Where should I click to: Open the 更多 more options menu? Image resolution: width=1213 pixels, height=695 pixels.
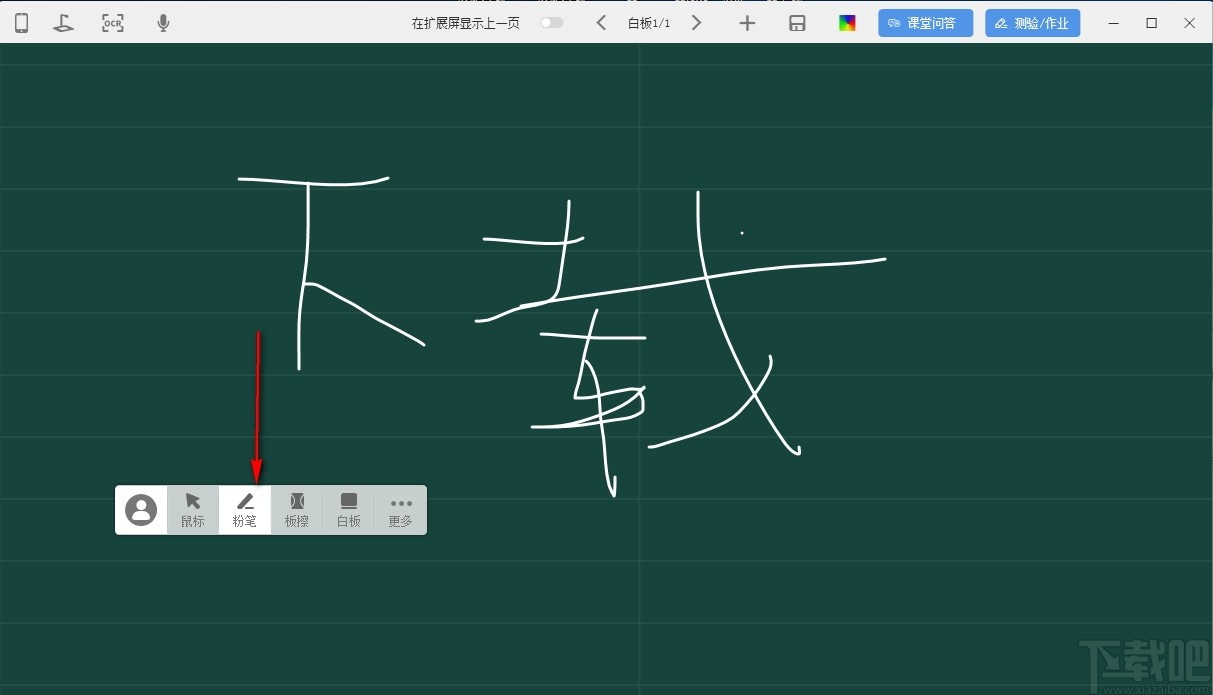click(400, 510)
